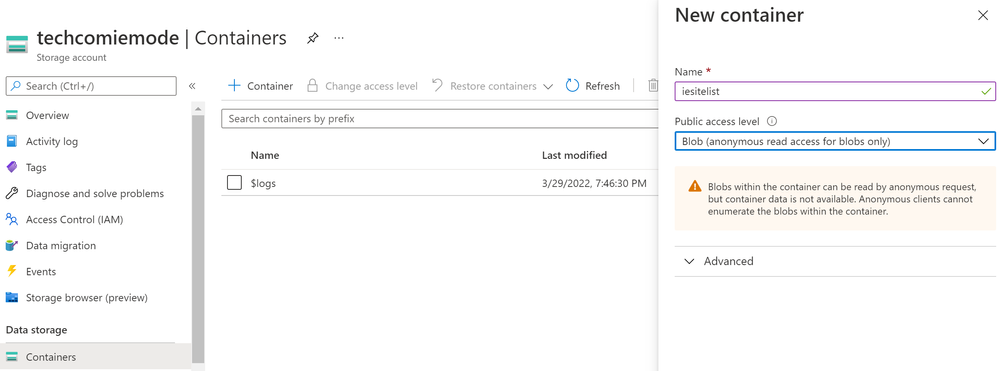Click the sidebar vertical scrollbar

tap(198, 236)
